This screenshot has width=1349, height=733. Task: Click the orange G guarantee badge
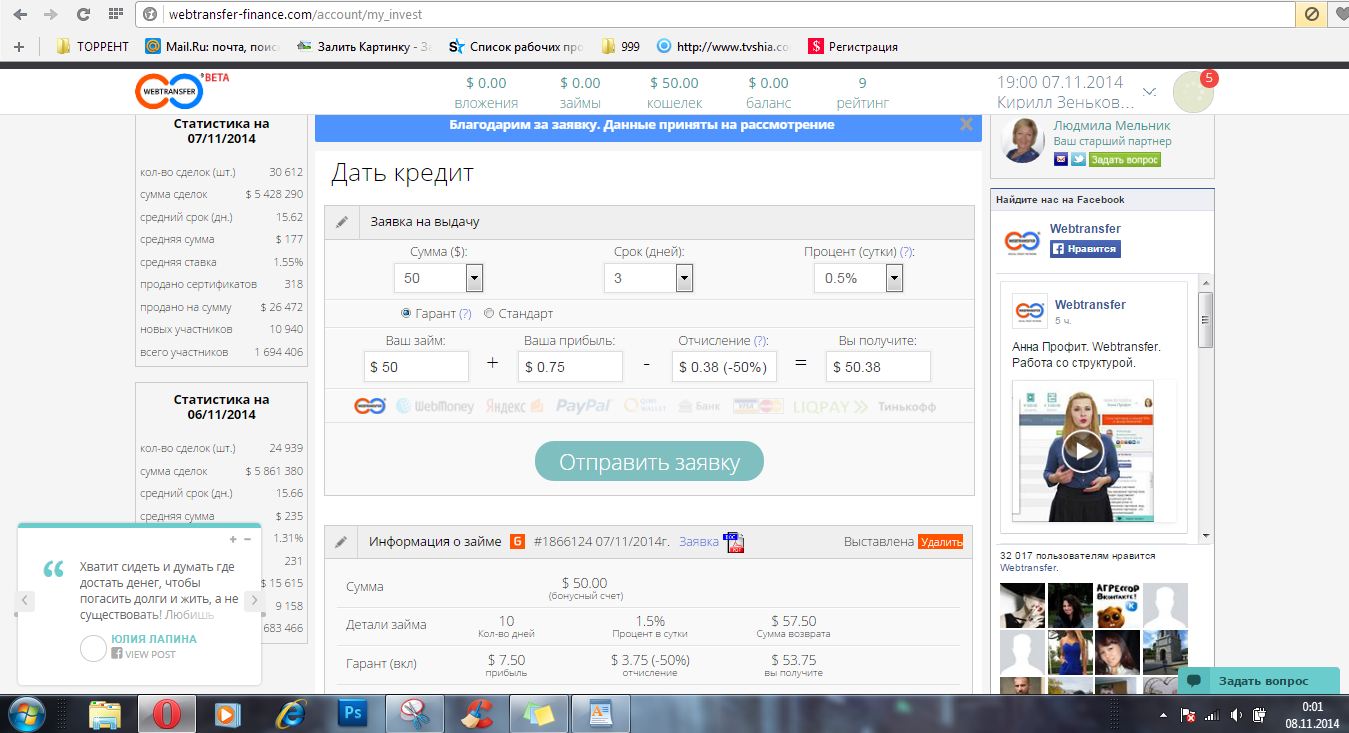518,542
